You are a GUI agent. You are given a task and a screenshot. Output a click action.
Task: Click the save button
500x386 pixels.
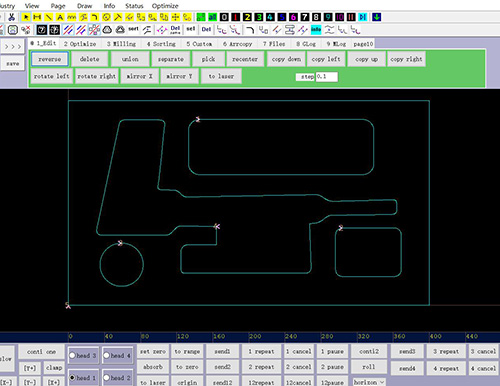13,63
